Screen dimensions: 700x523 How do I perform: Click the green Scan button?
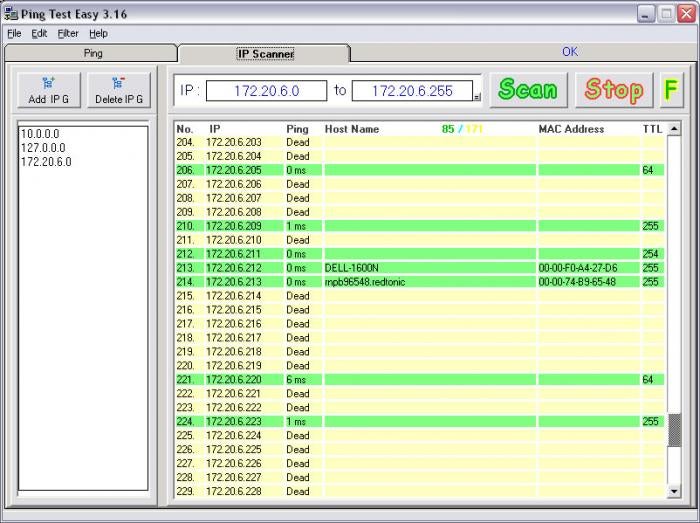(529, 91)
